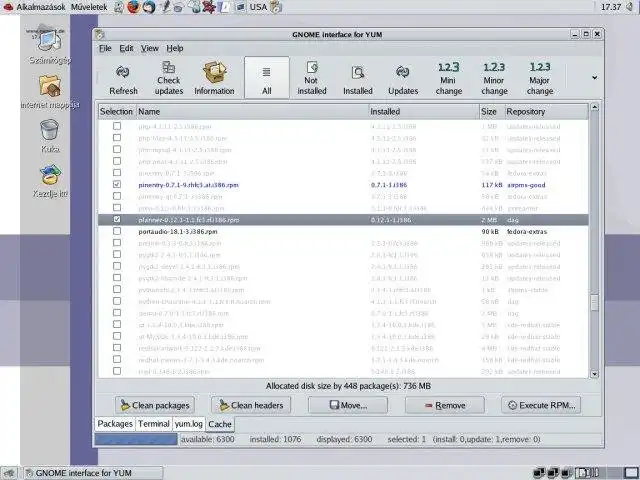Click the window menu icon in YUM title bar
The image size is (640, 480).
100,35
